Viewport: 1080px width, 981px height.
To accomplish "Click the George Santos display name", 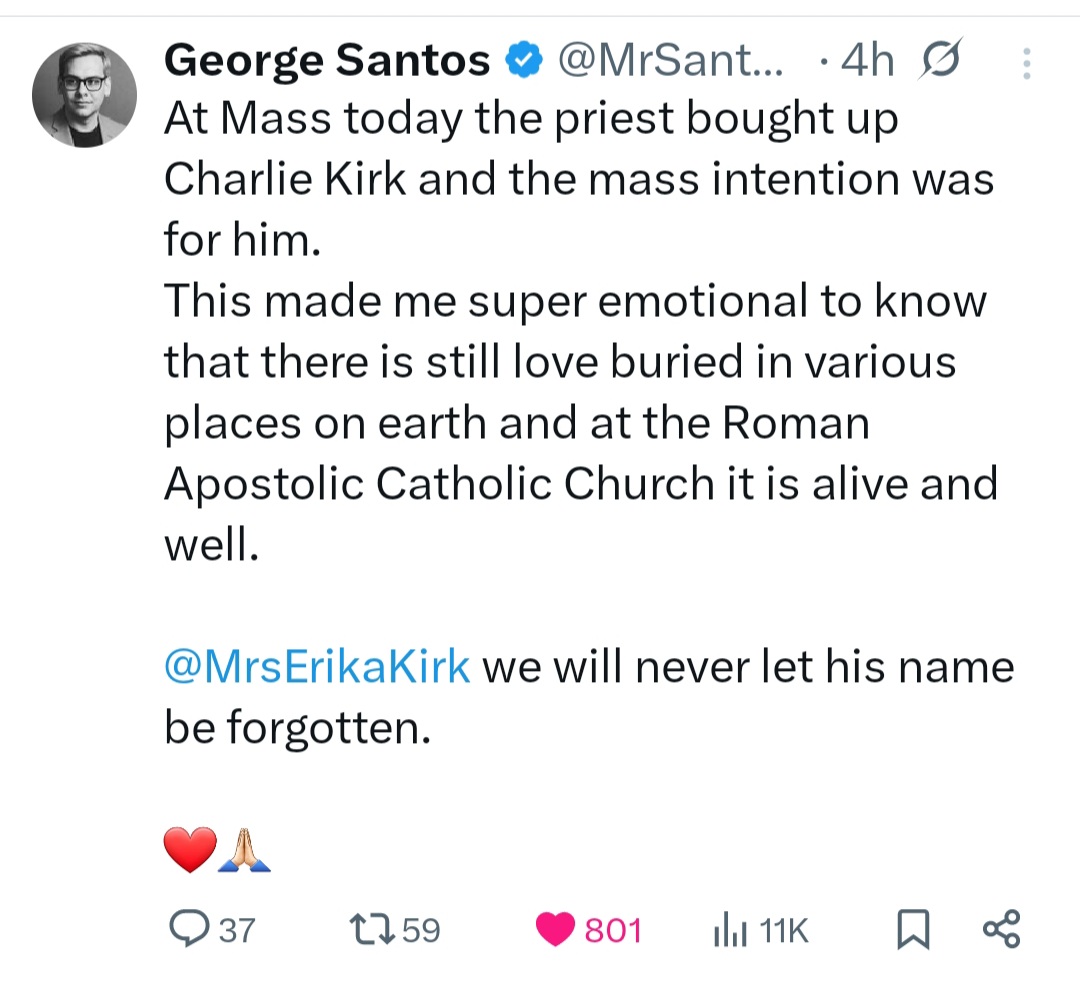I will point(327,62).
